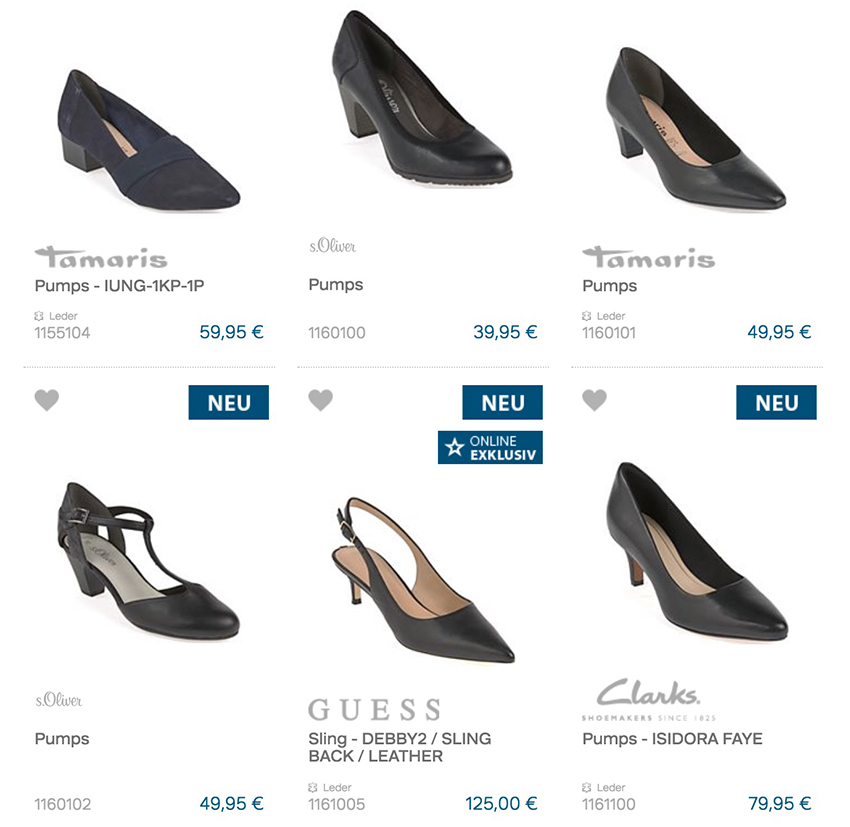Image resolution: width=850 pixels, height=827 pixels.
Task: Click s.Oliver logo above 1160100 pumps
Action: click(333, 245)
